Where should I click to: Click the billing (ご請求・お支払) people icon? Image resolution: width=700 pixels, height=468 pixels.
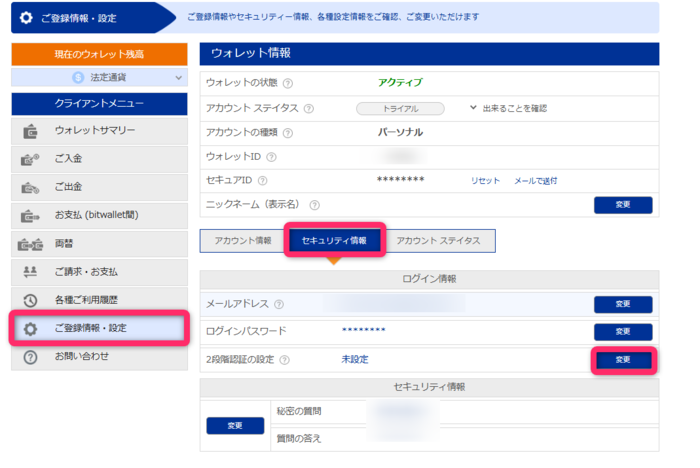(x=30, y=272)
